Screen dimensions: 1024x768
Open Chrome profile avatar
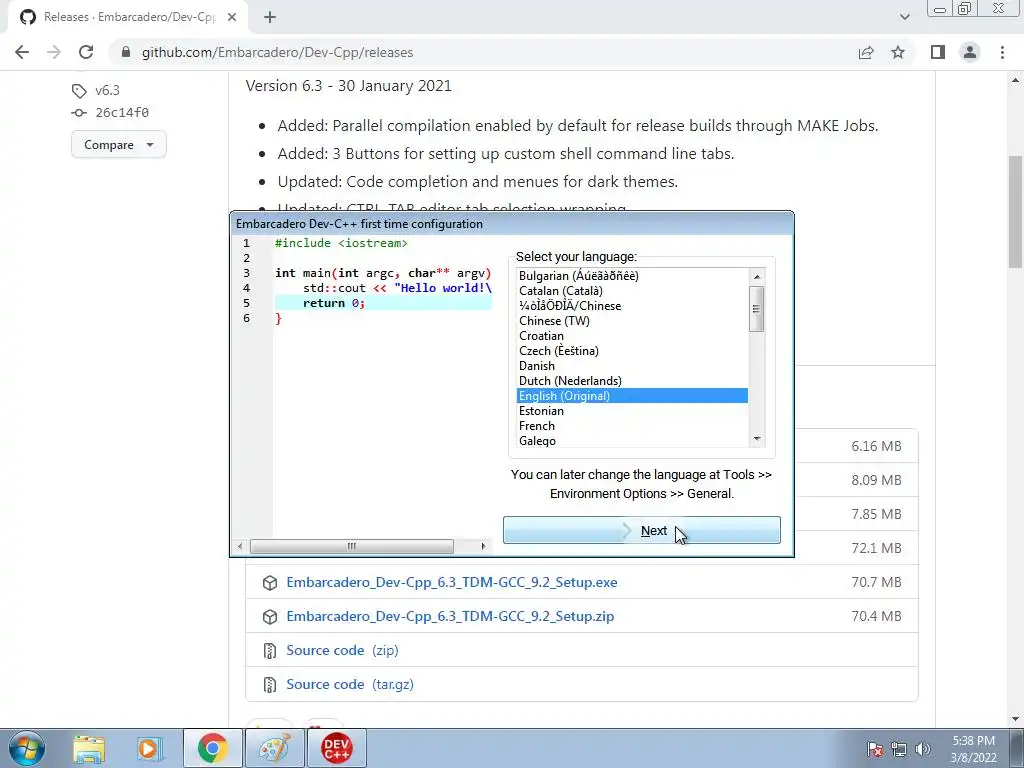click(x=970, y=52)
